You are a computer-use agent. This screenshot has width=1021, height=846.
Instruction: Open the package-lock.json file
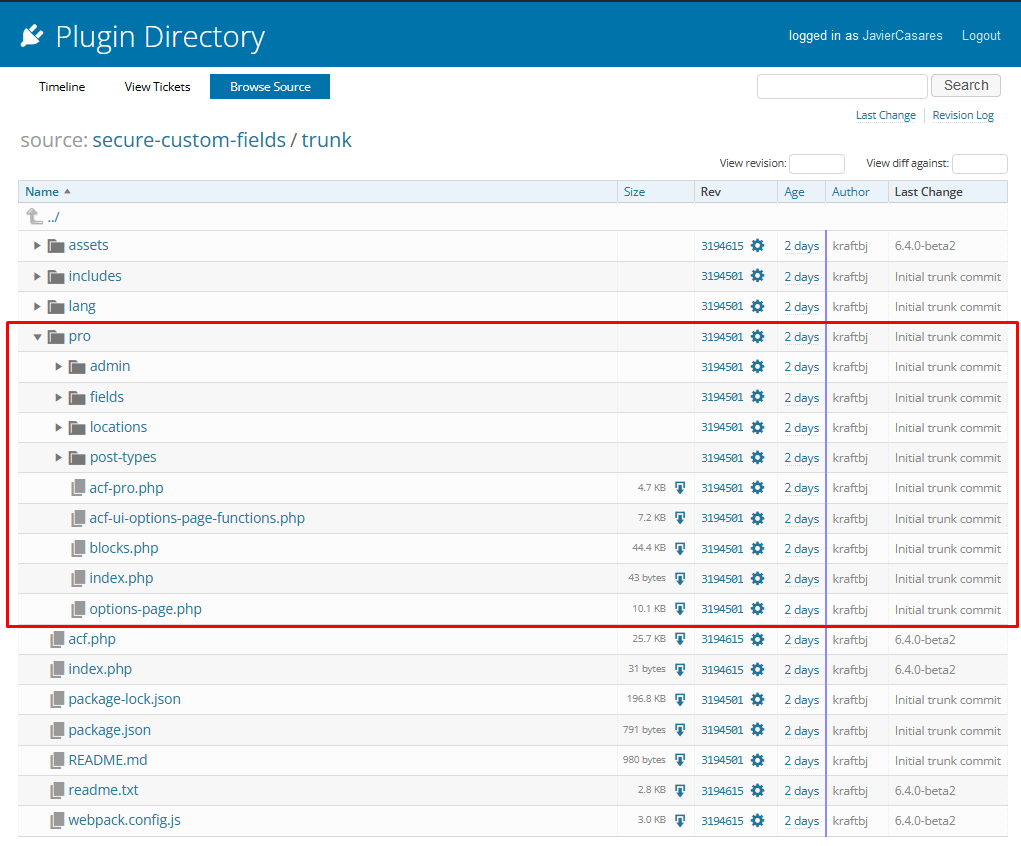124,699
